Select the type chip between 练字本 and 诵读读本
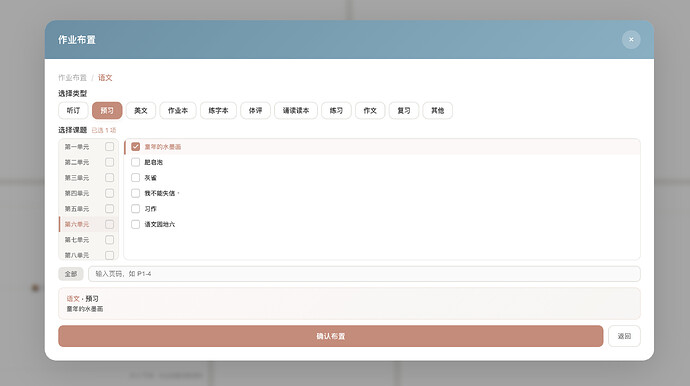The height and width of the screenshot is (386, 690). point(255,110)
